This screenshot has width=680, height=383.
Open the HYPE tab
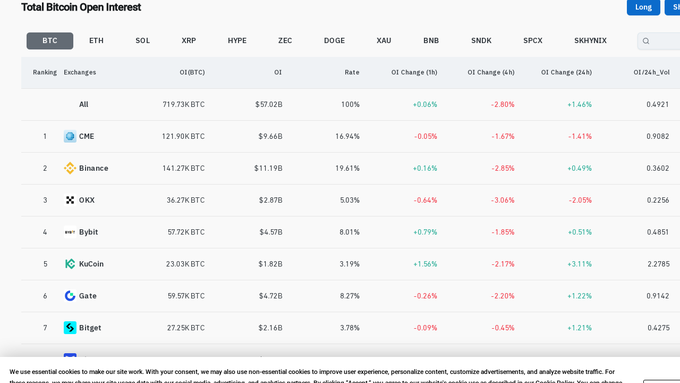pos(237,41)
